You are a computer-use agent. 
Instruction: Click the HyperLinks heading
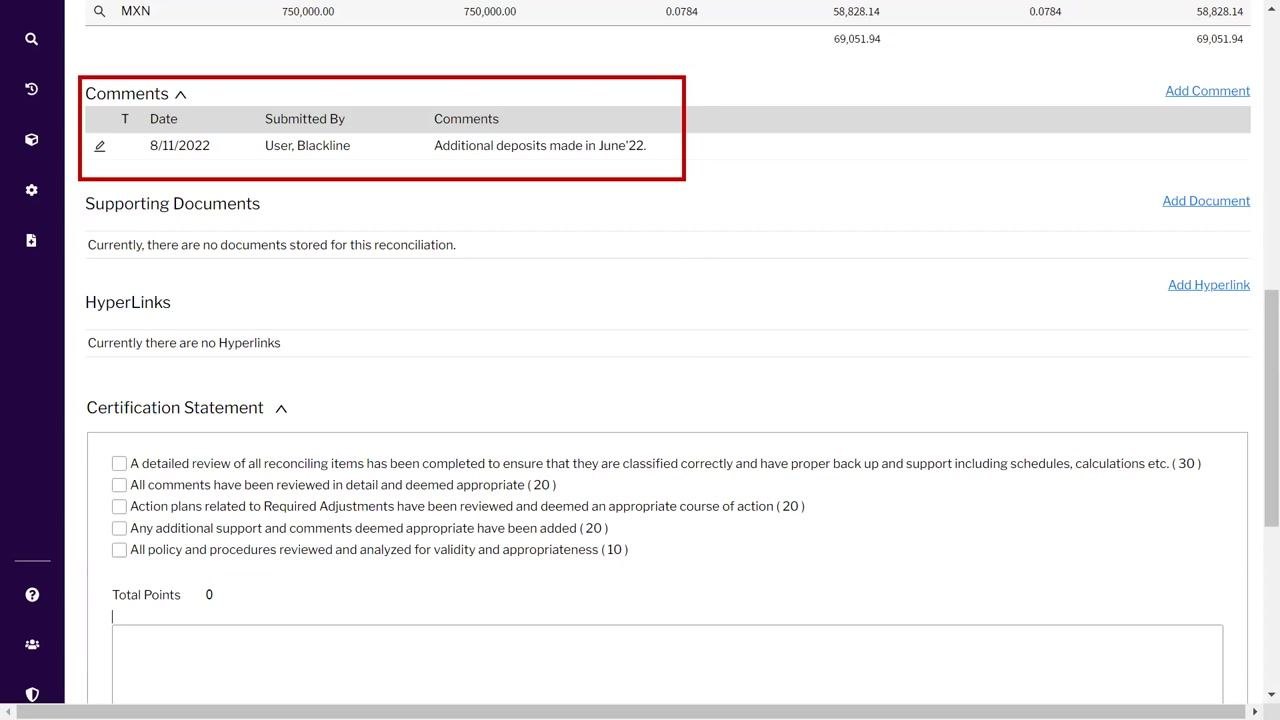[x=128, y=303]
